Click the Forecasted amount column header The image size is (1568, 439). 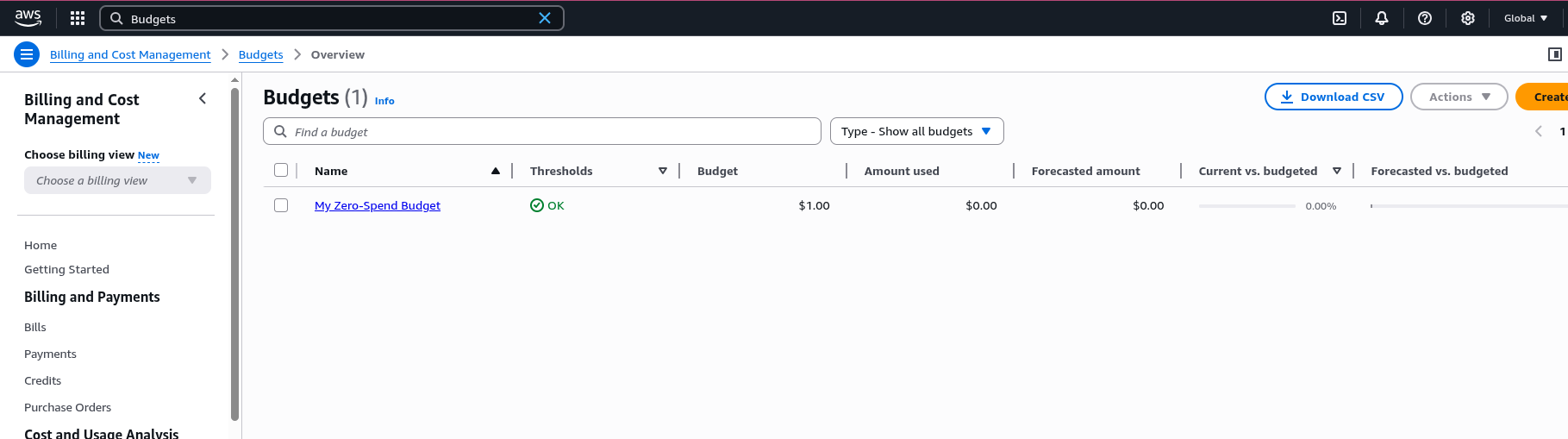pyautogui.click(x=1085, y=171)
